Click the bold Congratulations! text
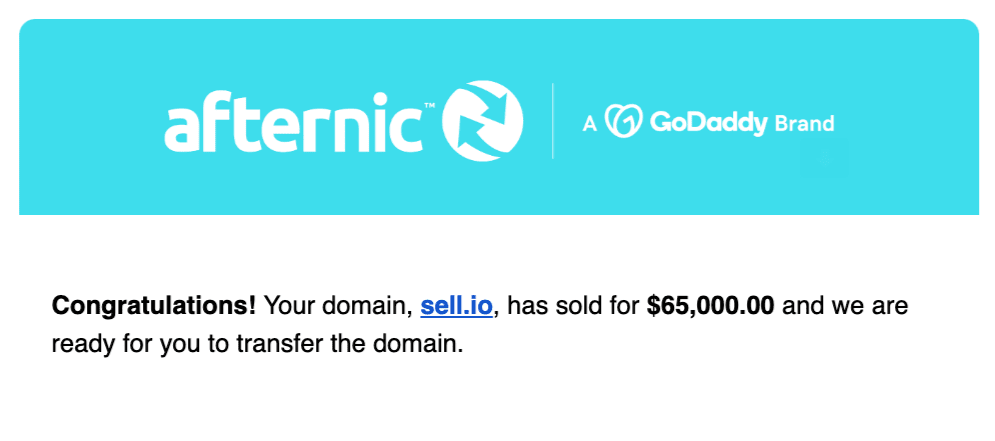 click(x=154, y=306)
